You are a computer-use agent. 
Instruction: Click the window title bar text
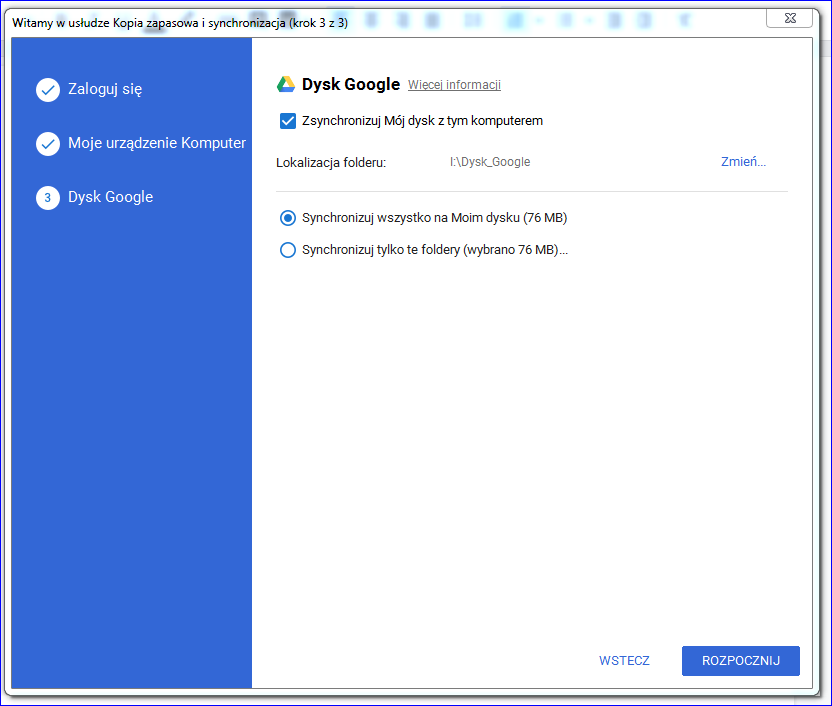pyautogui.click(x=180, y=22)
